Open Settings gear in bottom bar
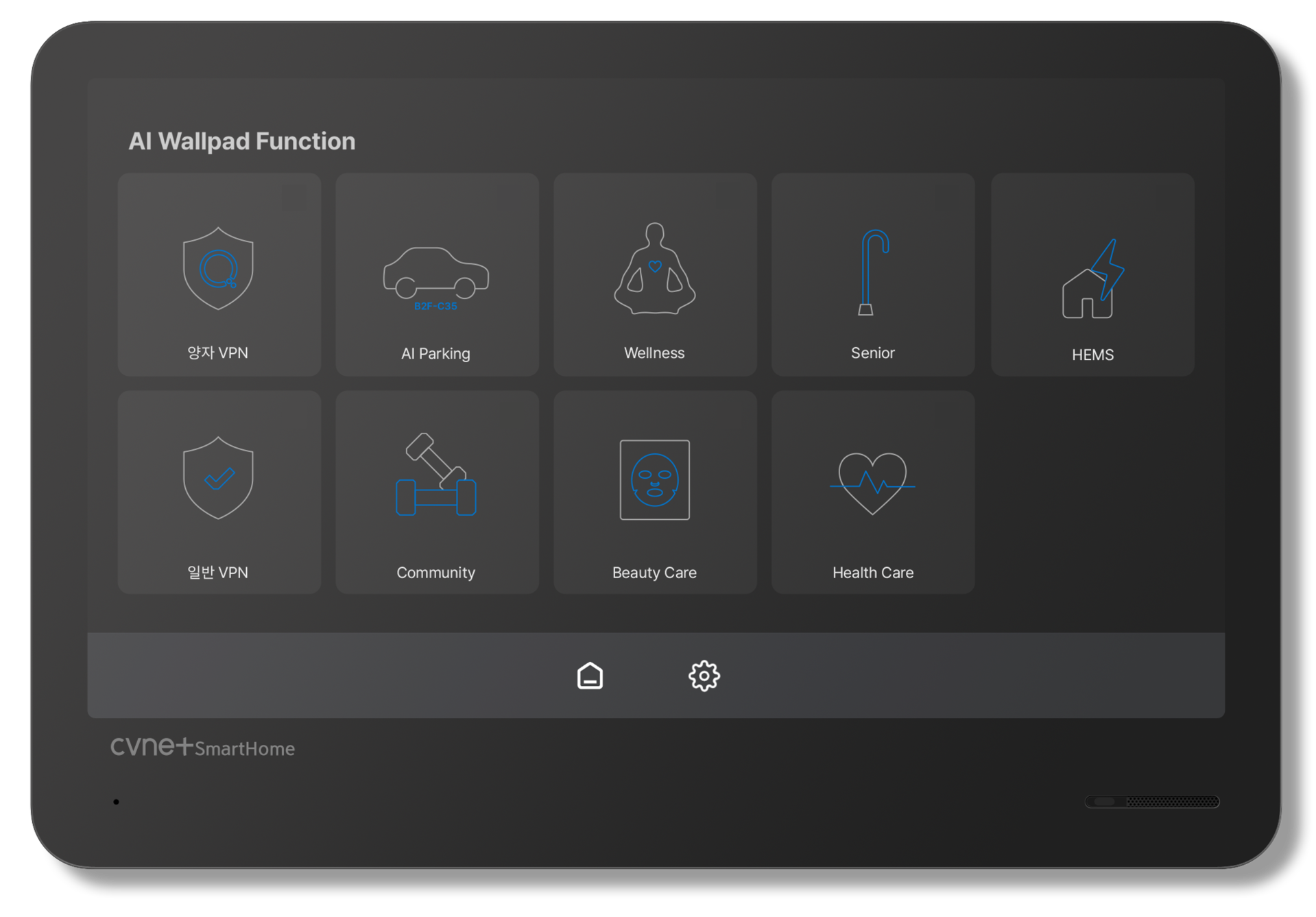 tap(704, 676)
